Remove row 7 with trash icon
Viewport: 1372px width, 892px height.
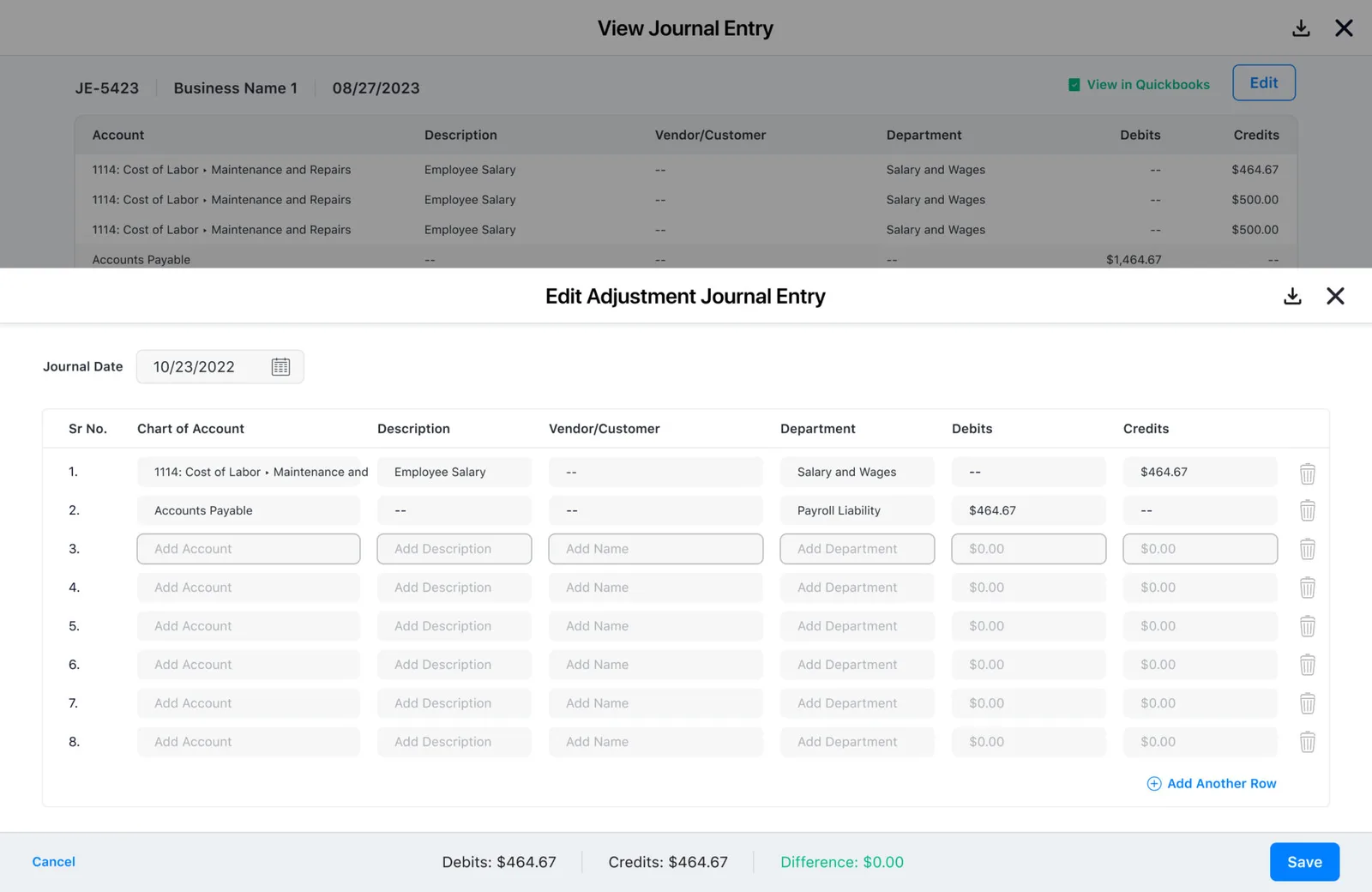click(x=1307, y=704)
